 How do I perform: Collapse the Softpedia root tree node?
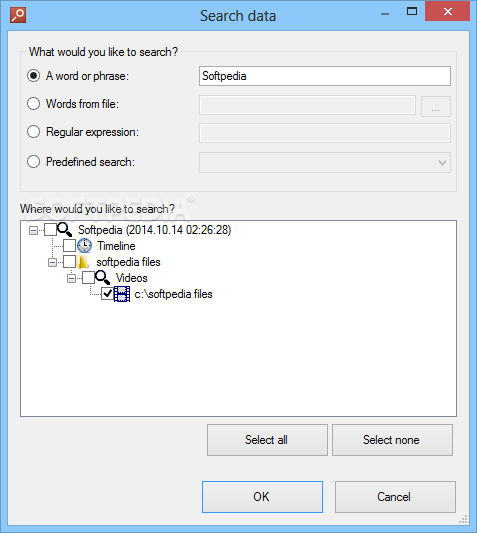[33, 230]
